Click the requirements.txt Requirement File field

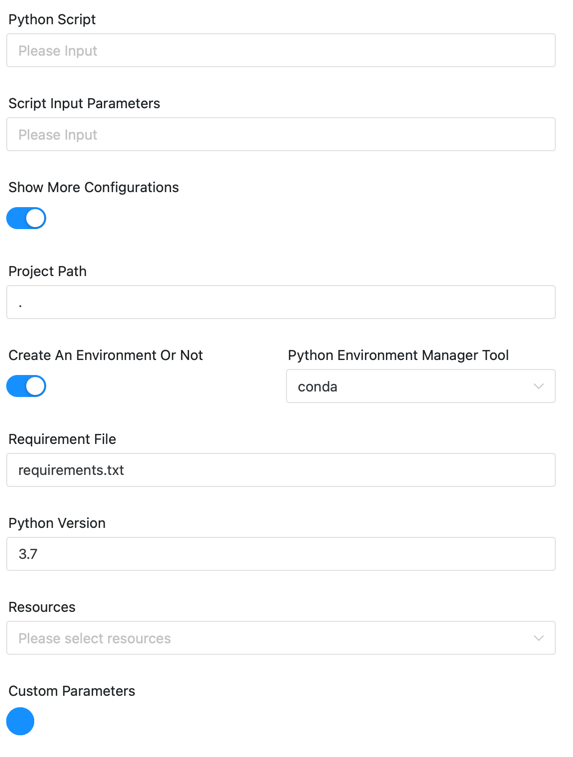281,470
